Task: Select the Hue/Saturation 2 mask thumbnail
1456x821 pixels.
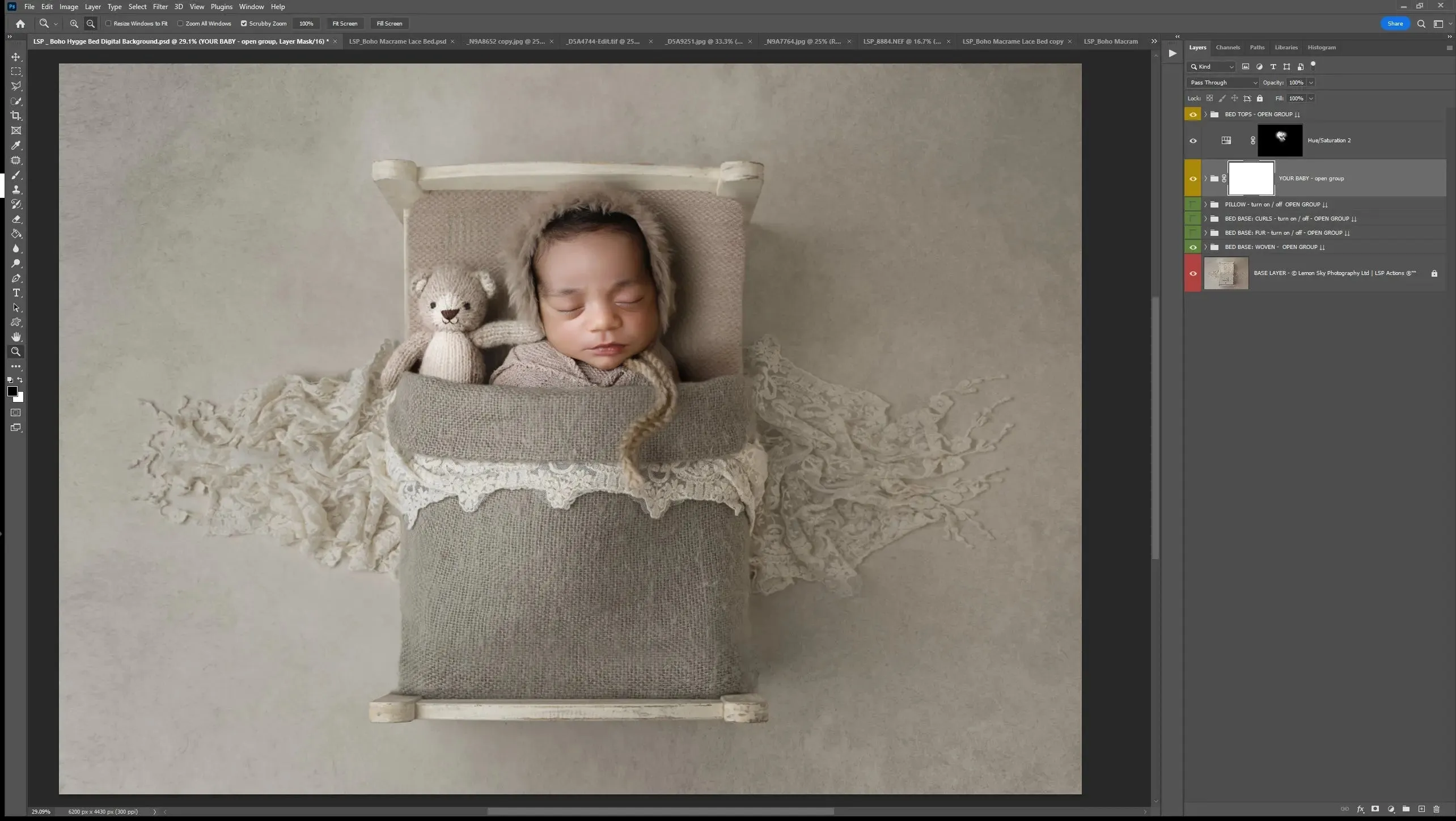Action: pos(1280,141)
